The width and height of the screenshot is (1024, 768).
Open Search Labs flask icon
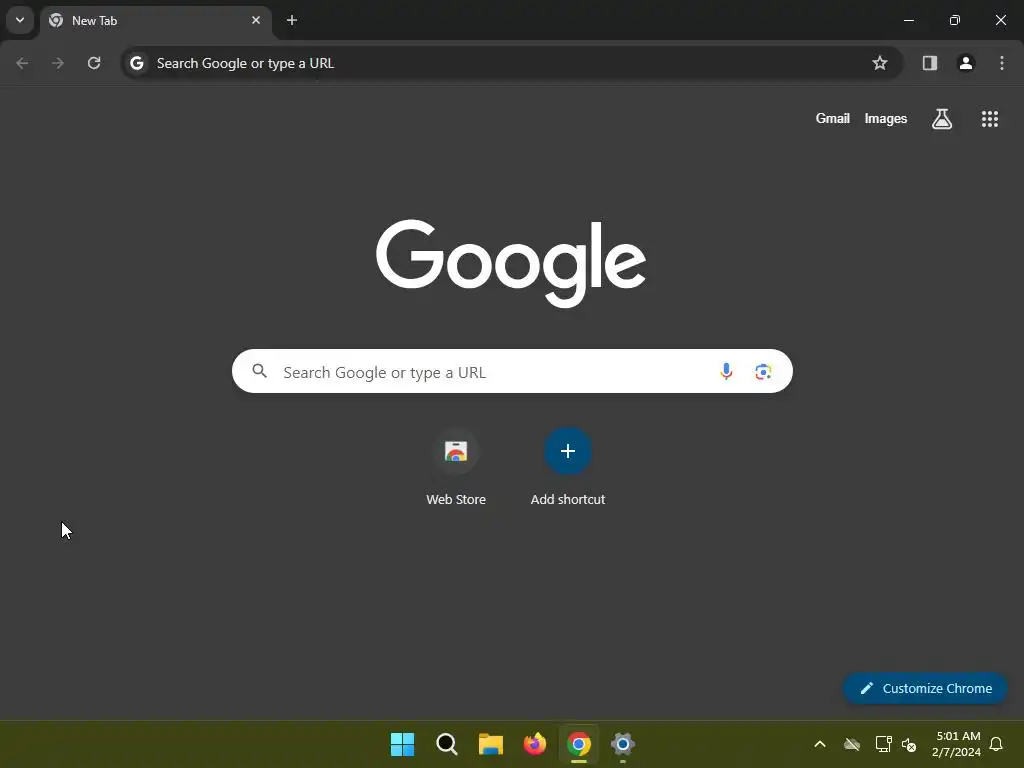(942, 119)
